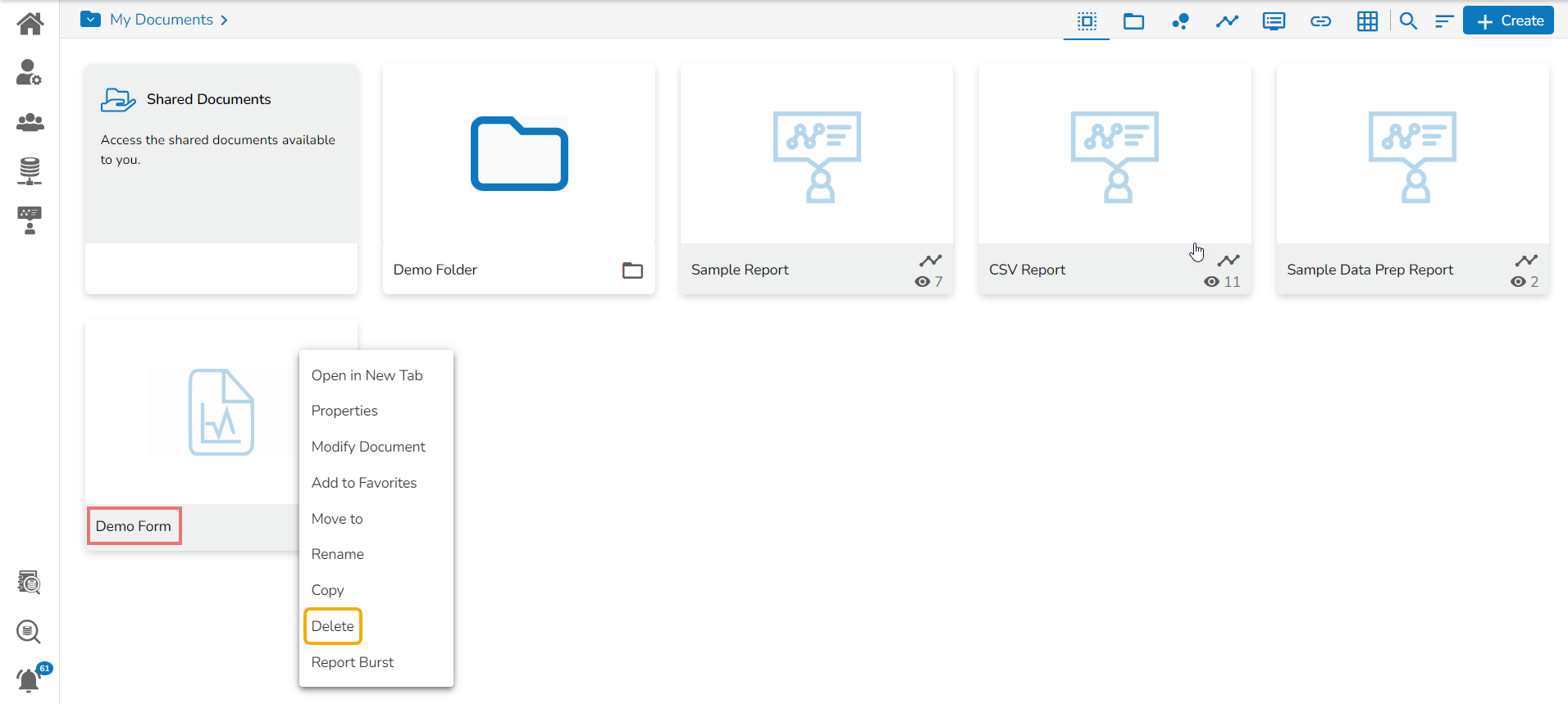Toggle the select-all documents filter icon
Image resolution: width=1568 pixels, height=704 pixels.
coord(1087,21)
